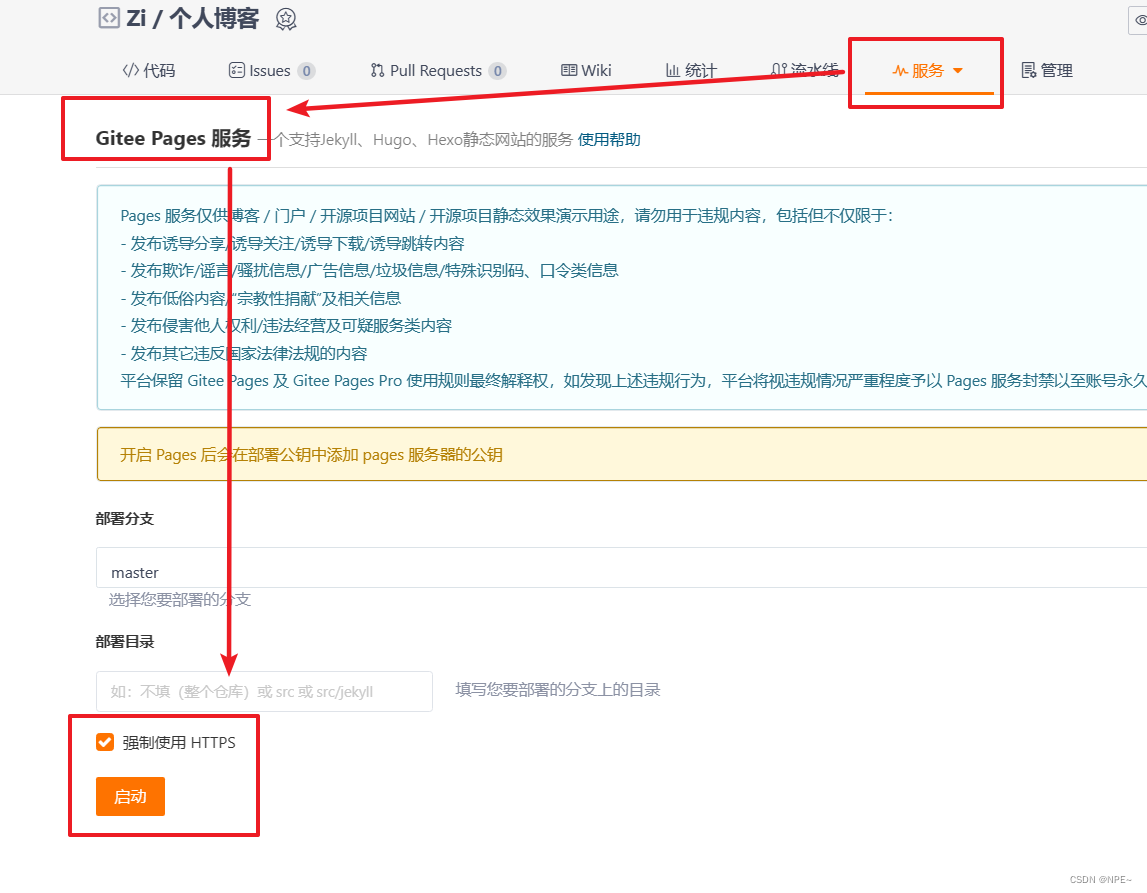Click the Wiki book icon
This screenshot has height=893, width=1147.
click(x=569, y=70)
